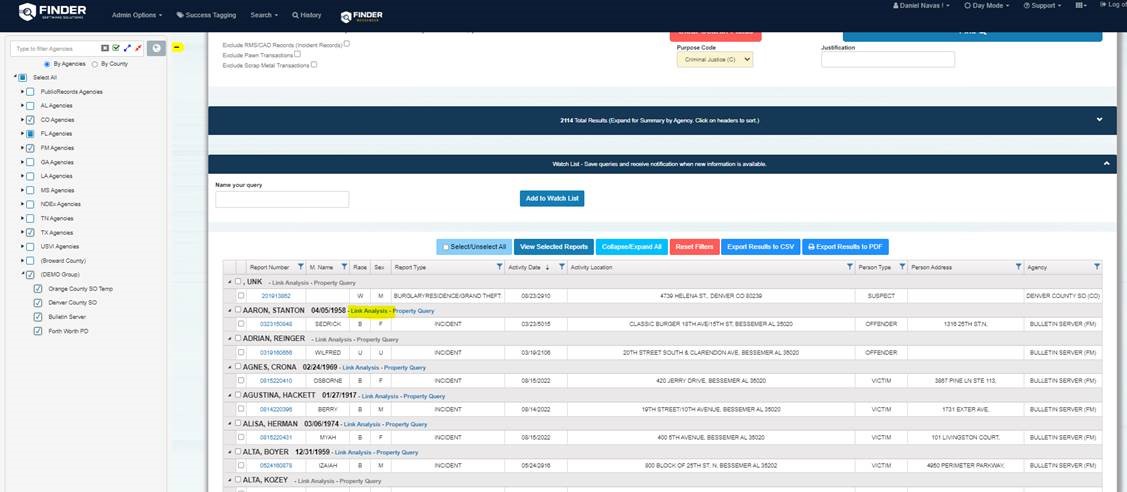Open Success Tagging in navbar
Screen dimensions: 1127x492
(x=206, y=15)
